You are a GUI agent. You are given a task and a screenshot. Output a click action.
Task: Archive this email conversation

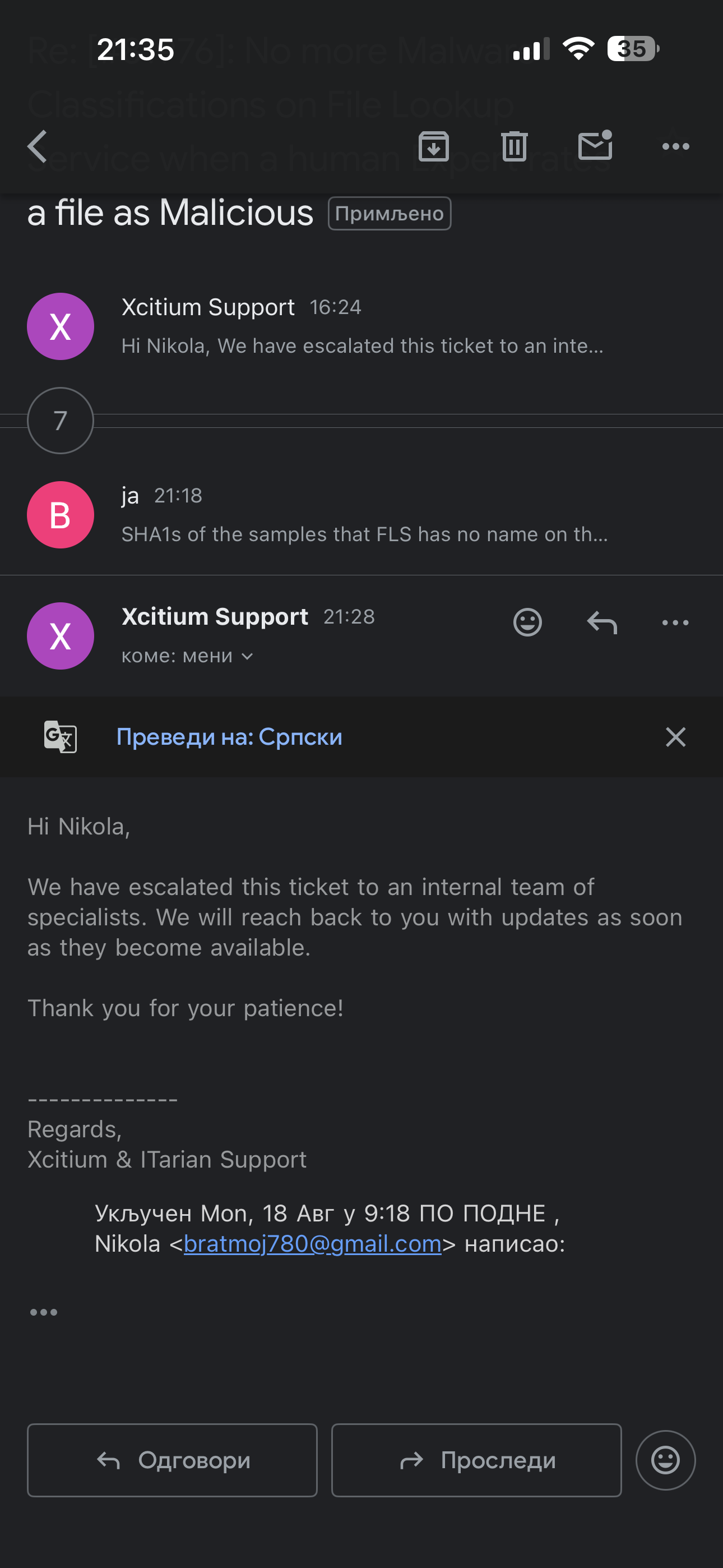[433, 146]
